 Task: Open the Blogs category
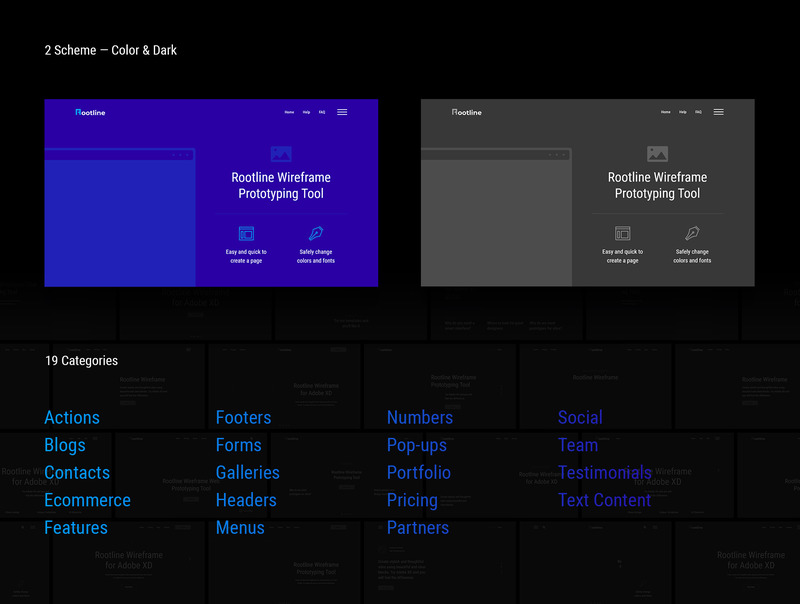coord(65,445)
